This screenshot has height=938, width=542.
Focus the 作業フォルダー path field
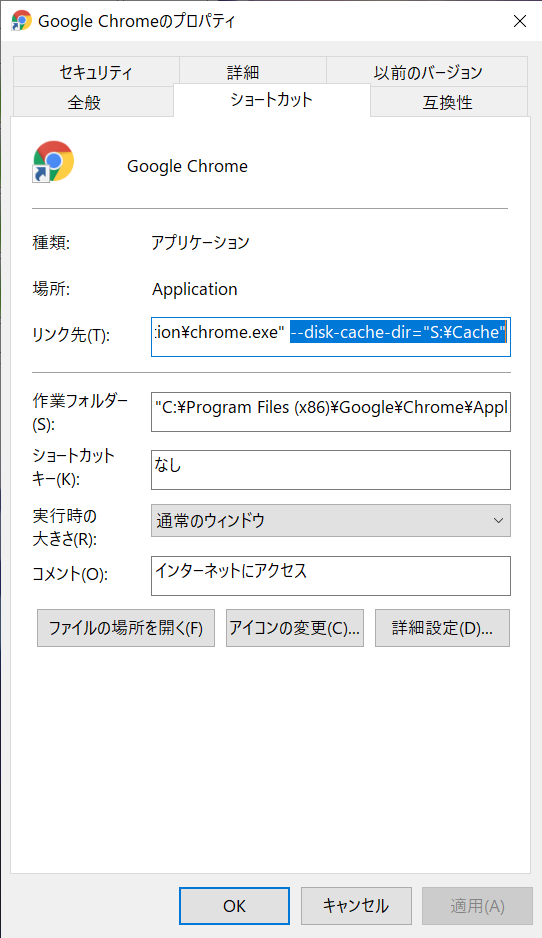pos(331,412)
